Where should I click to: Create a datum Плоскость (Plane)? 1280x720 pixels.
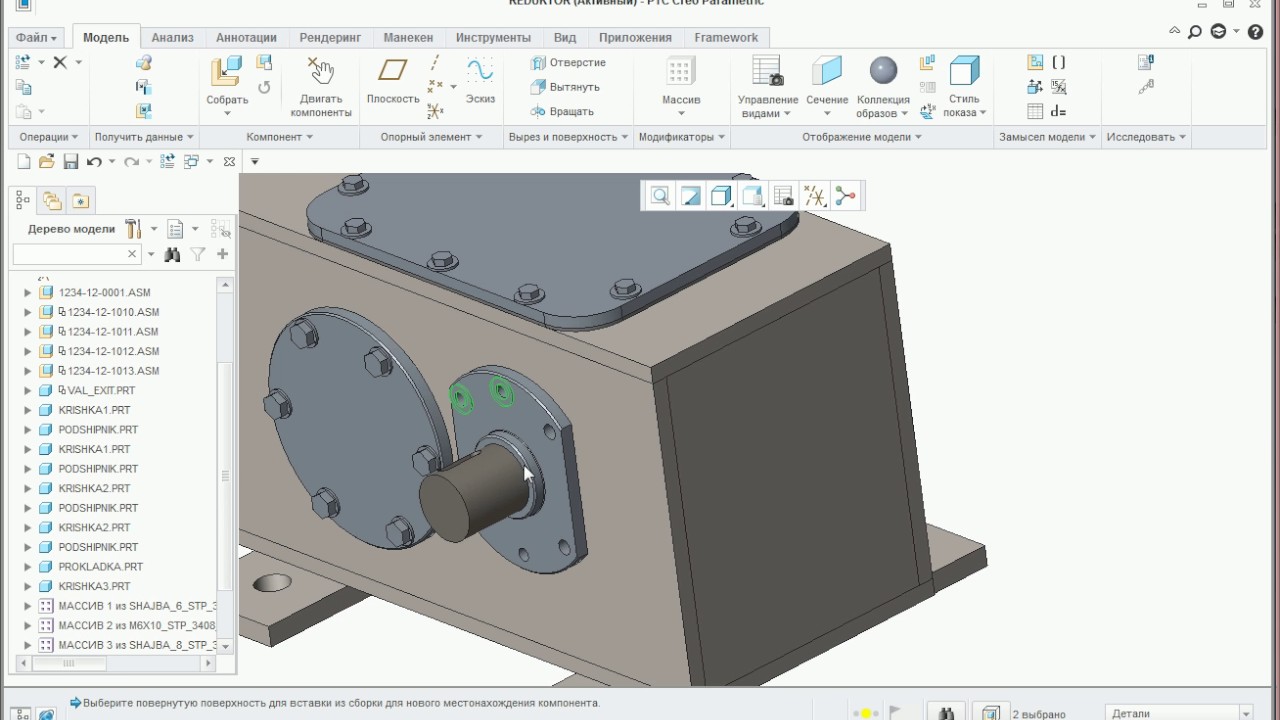click(393, 81)
